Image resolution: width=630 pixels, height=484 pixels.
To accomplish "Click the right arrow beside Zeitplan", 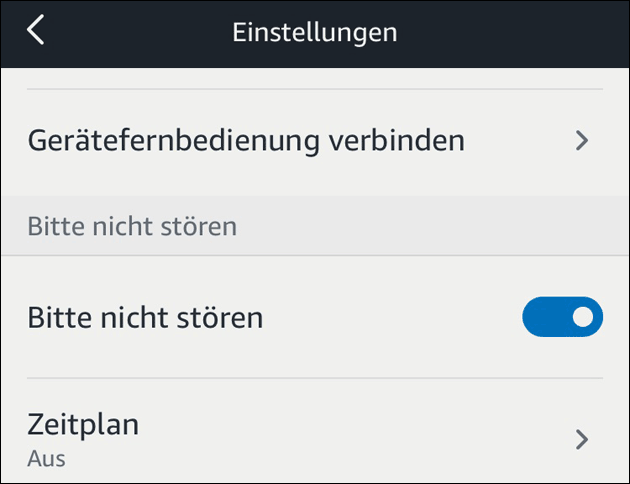I will pyautogui.click(x=584, y=438).
